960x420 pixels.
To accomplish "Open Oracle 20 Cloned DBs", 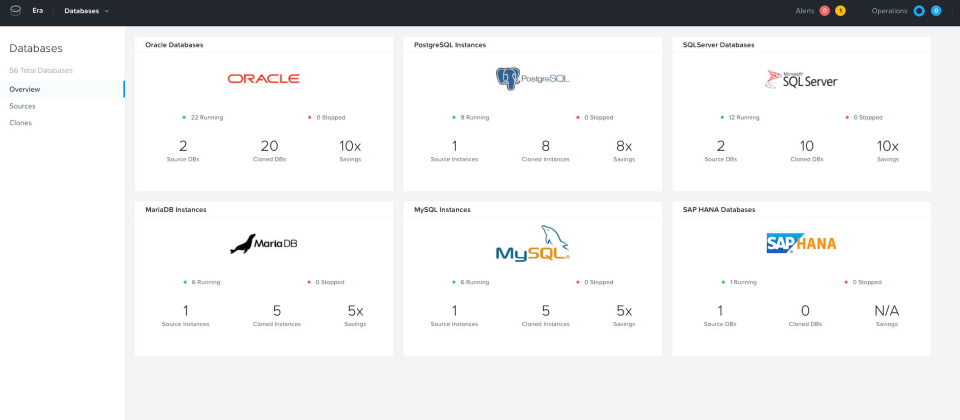I will 269,151.
